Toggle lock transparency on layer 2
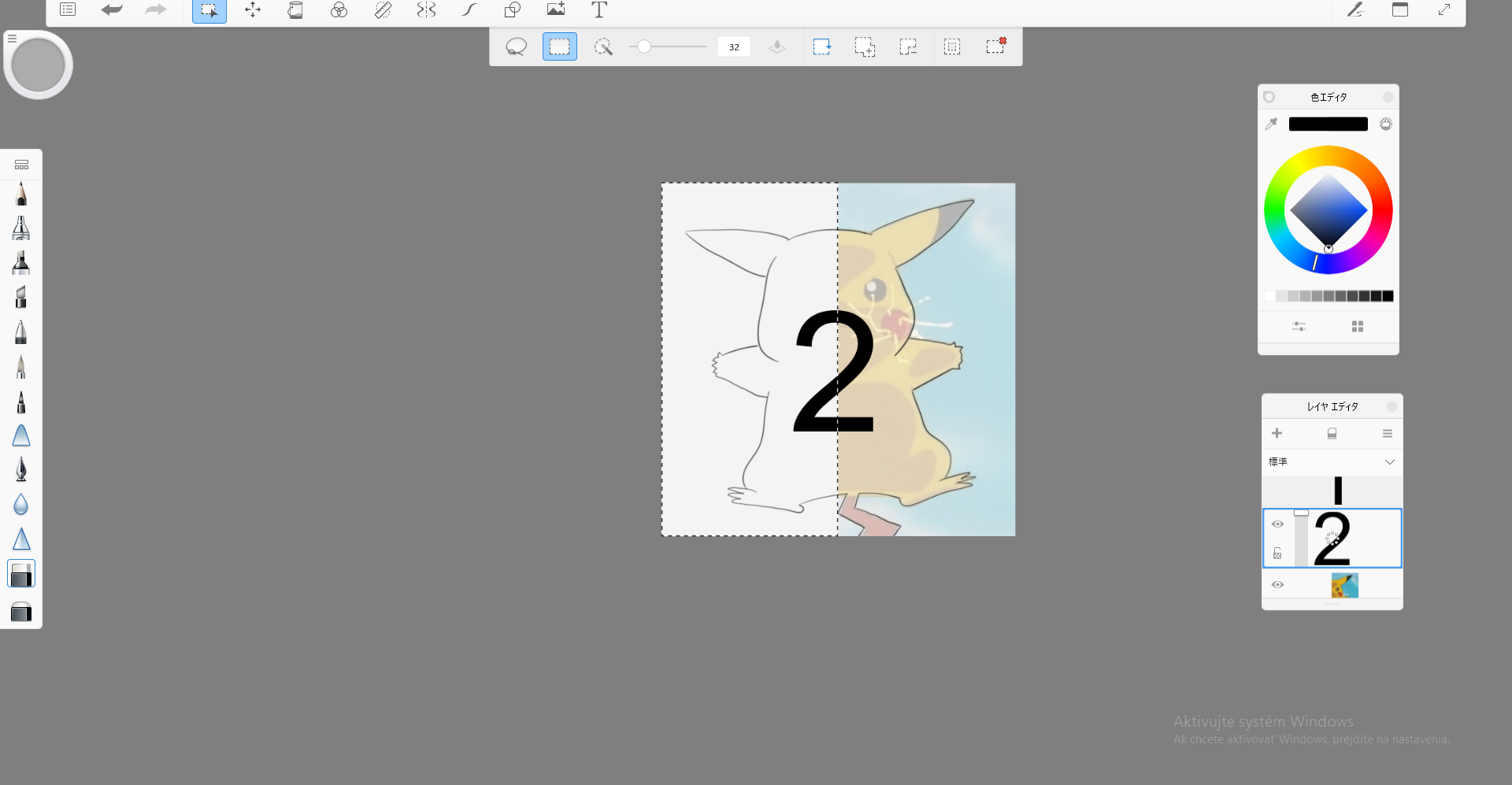 click(x=1277, y=554)
